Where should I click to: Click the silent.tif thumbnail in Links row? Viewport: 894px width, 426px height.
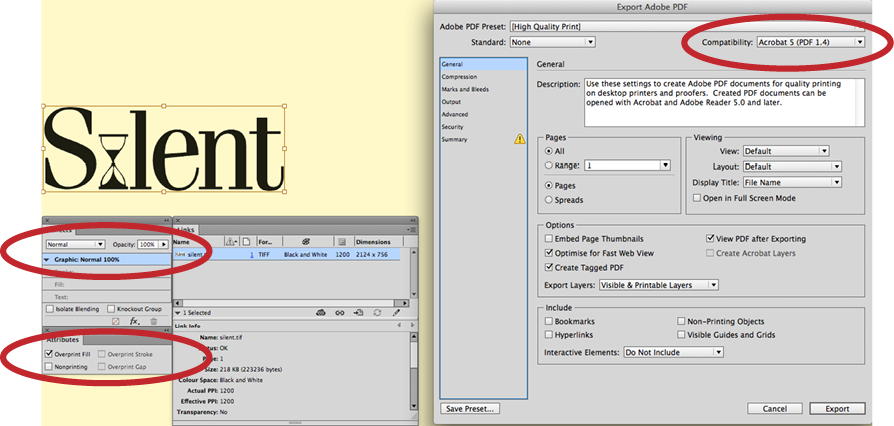(x=180, y=254)
